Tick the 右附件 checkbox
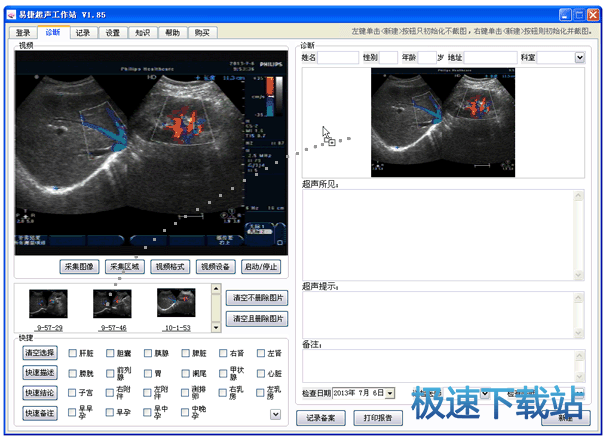The width and height of the screenshot is (605, 440). tap(110, 393)
